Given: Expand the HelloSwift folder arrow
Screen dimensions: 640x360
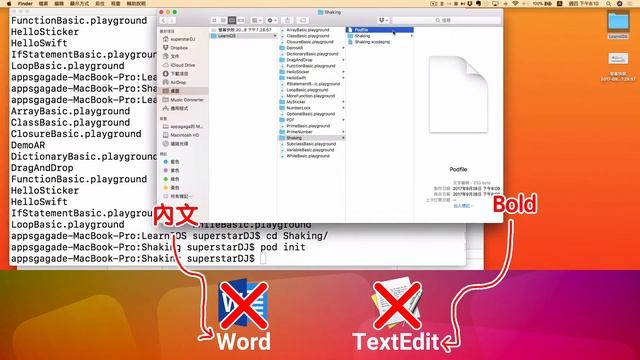Looking at the screenshot, I should tap(343, 78).
